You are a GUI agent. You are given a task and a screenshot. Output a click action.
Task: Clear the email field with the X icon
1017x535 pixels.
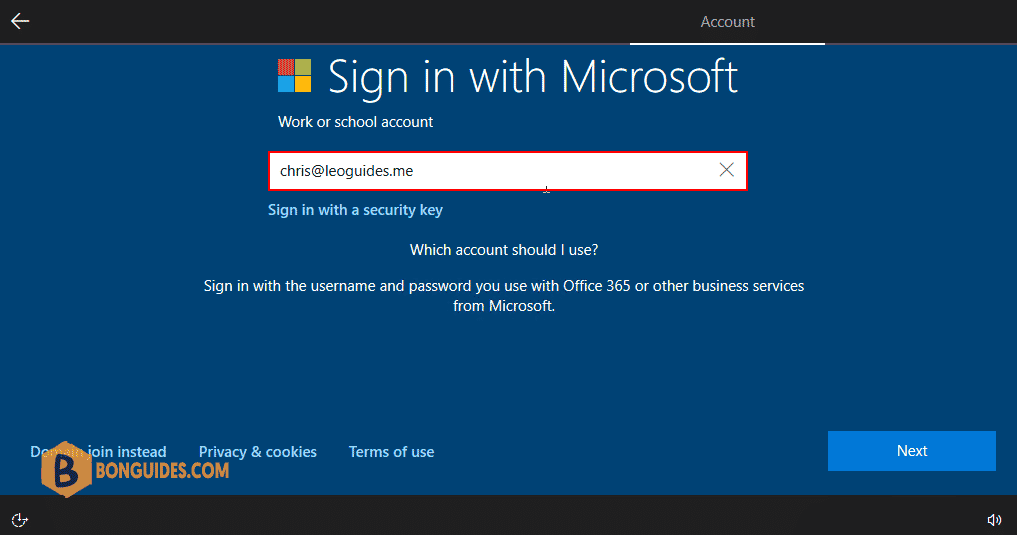tap(726, 170)
